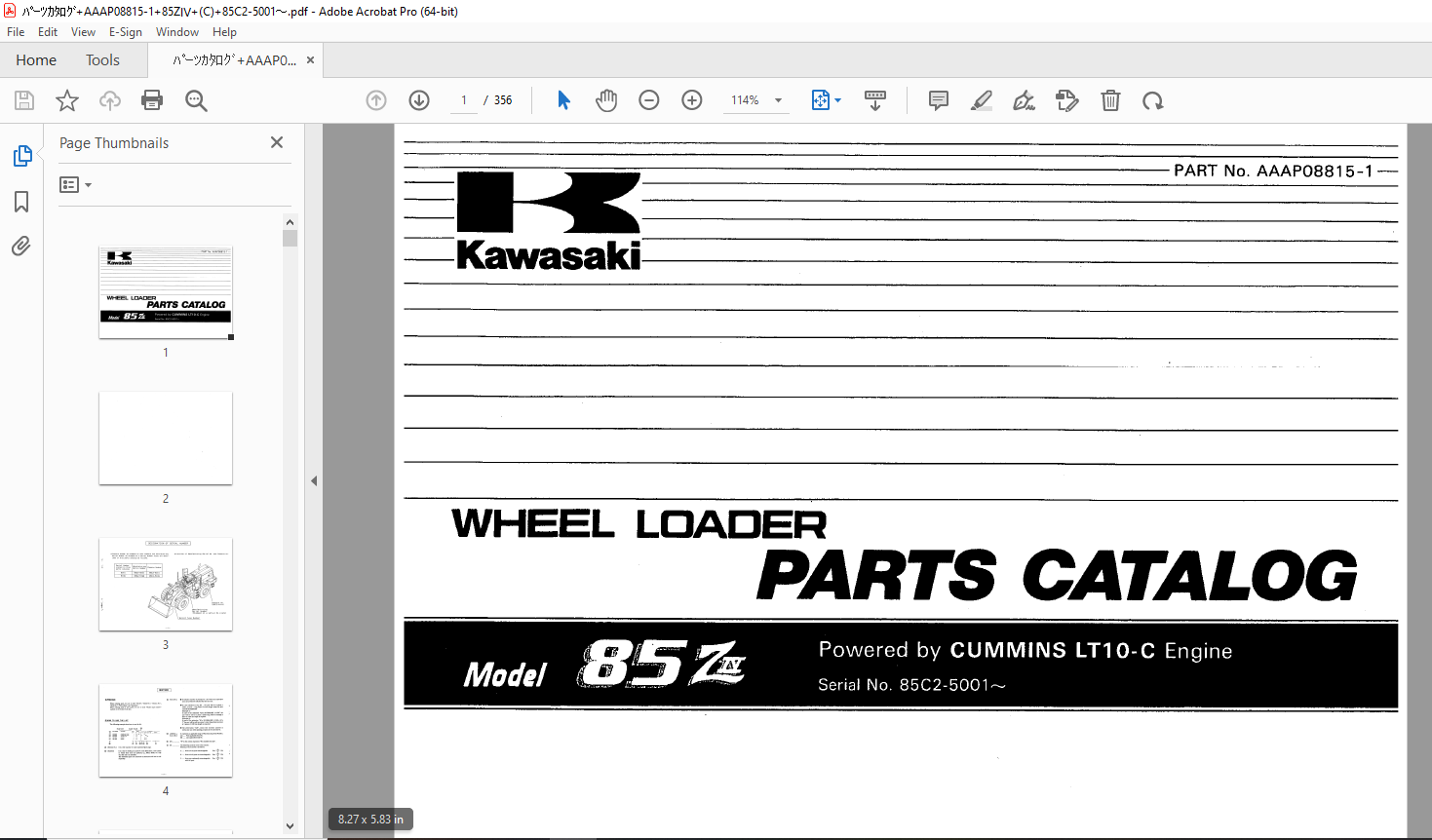The height and width of the screenshot is (840, 1432).
Task: Open the Window menu
Action: coord(177,32)
